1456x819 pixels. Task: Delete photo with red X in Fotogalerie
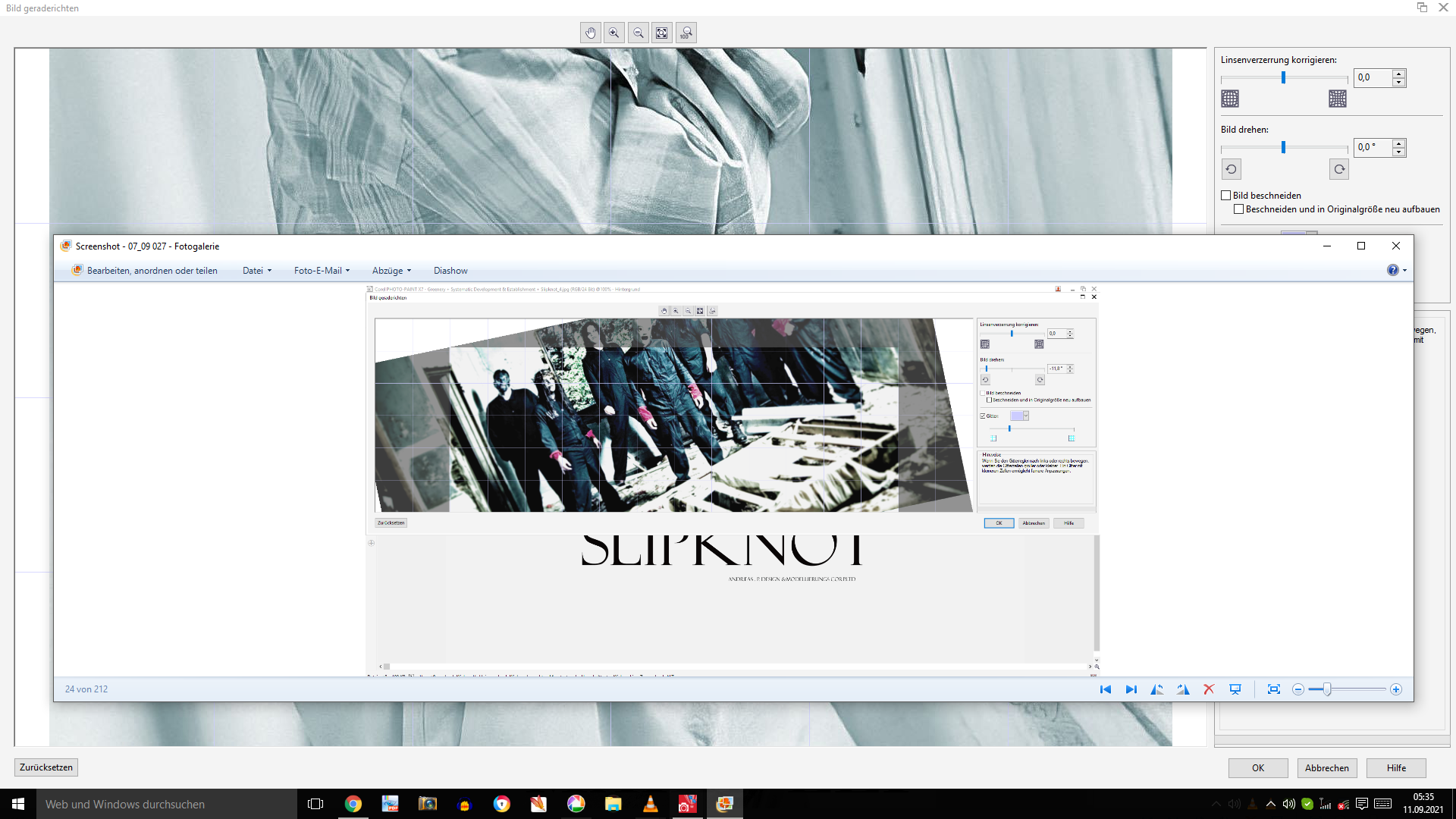coord(1209,689)
